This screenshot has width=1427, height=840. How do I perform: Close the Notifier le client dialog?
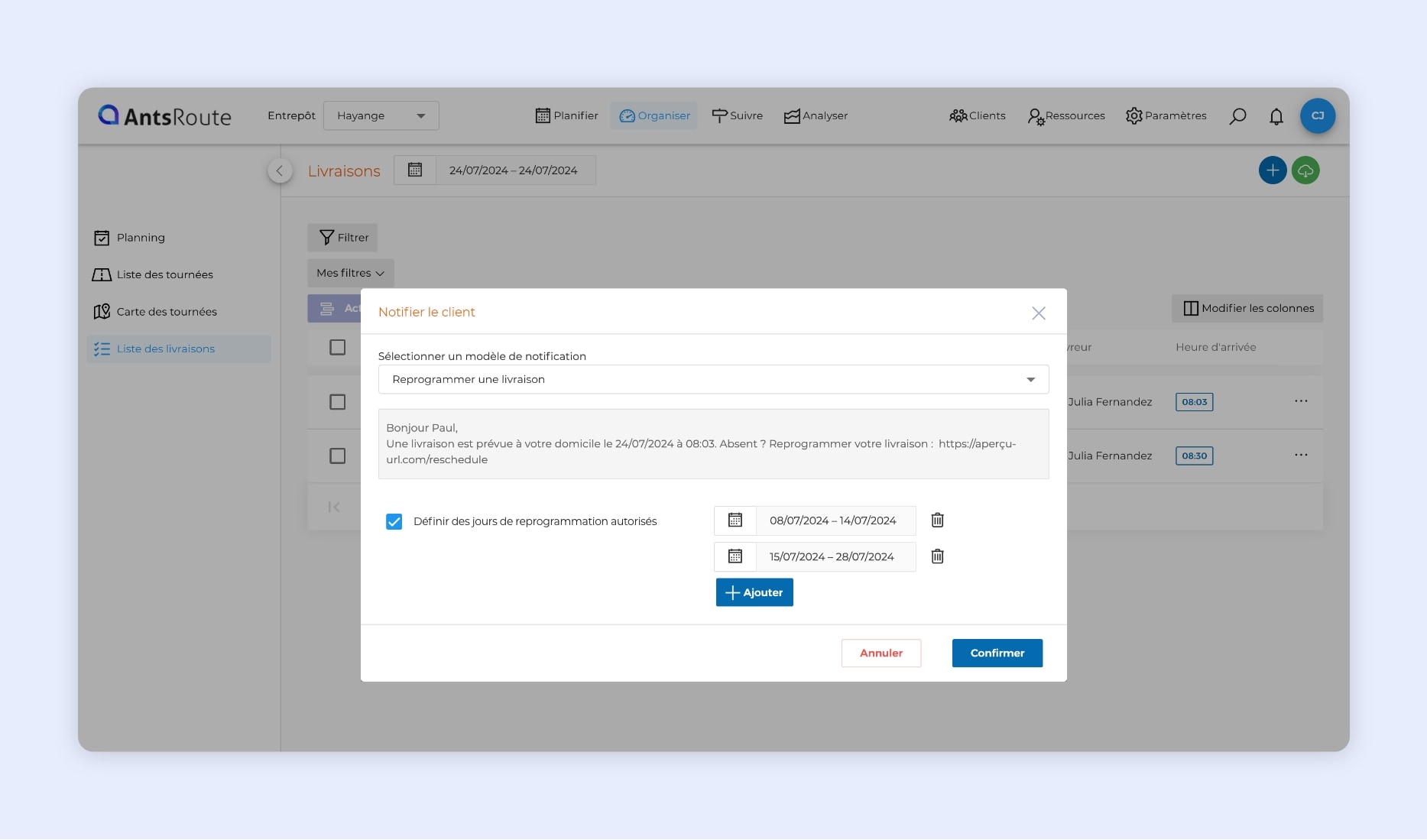point(1038,313)
